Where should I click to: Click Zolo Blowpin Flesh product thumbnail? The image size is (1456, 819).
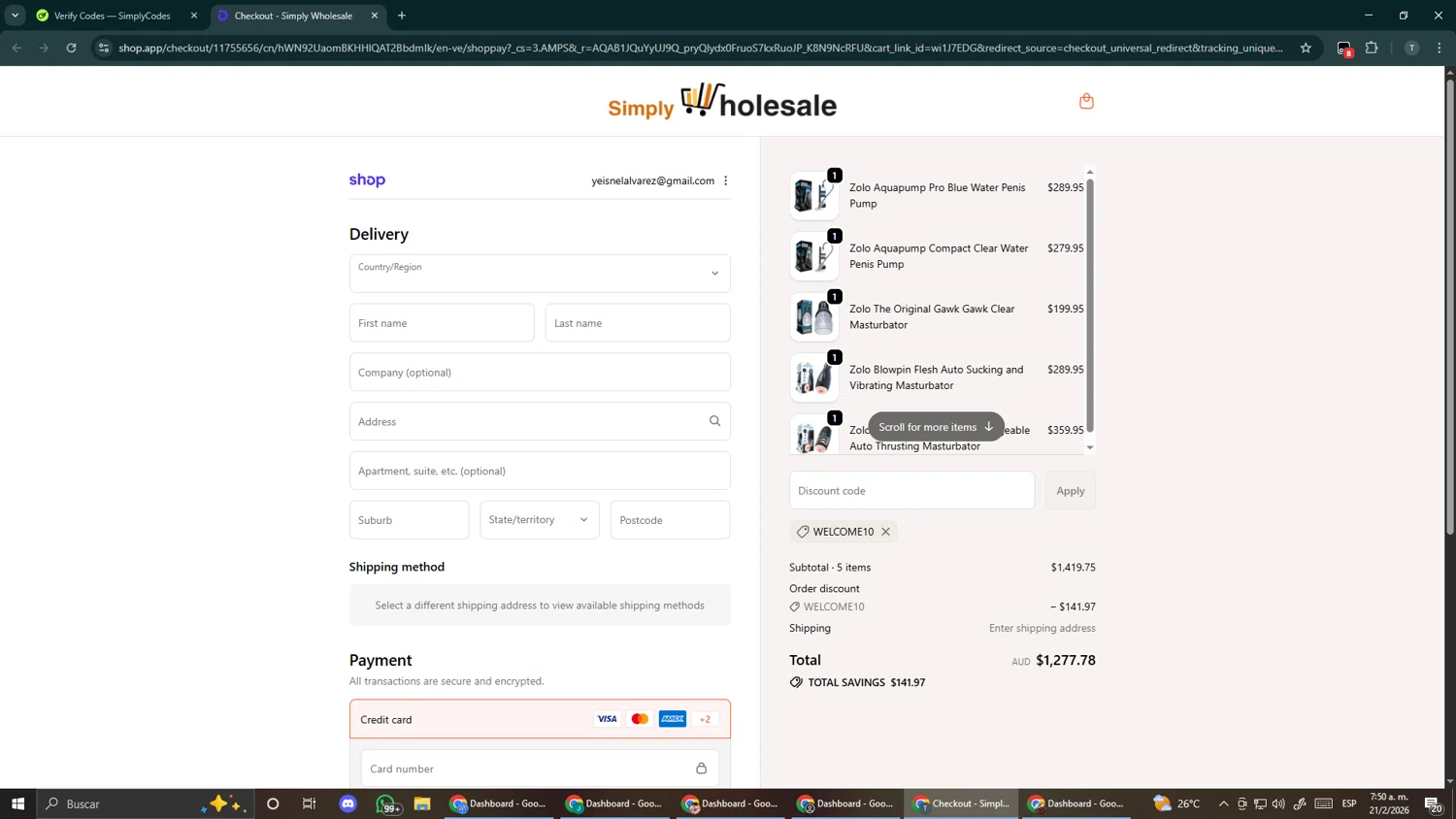[813, 377]
